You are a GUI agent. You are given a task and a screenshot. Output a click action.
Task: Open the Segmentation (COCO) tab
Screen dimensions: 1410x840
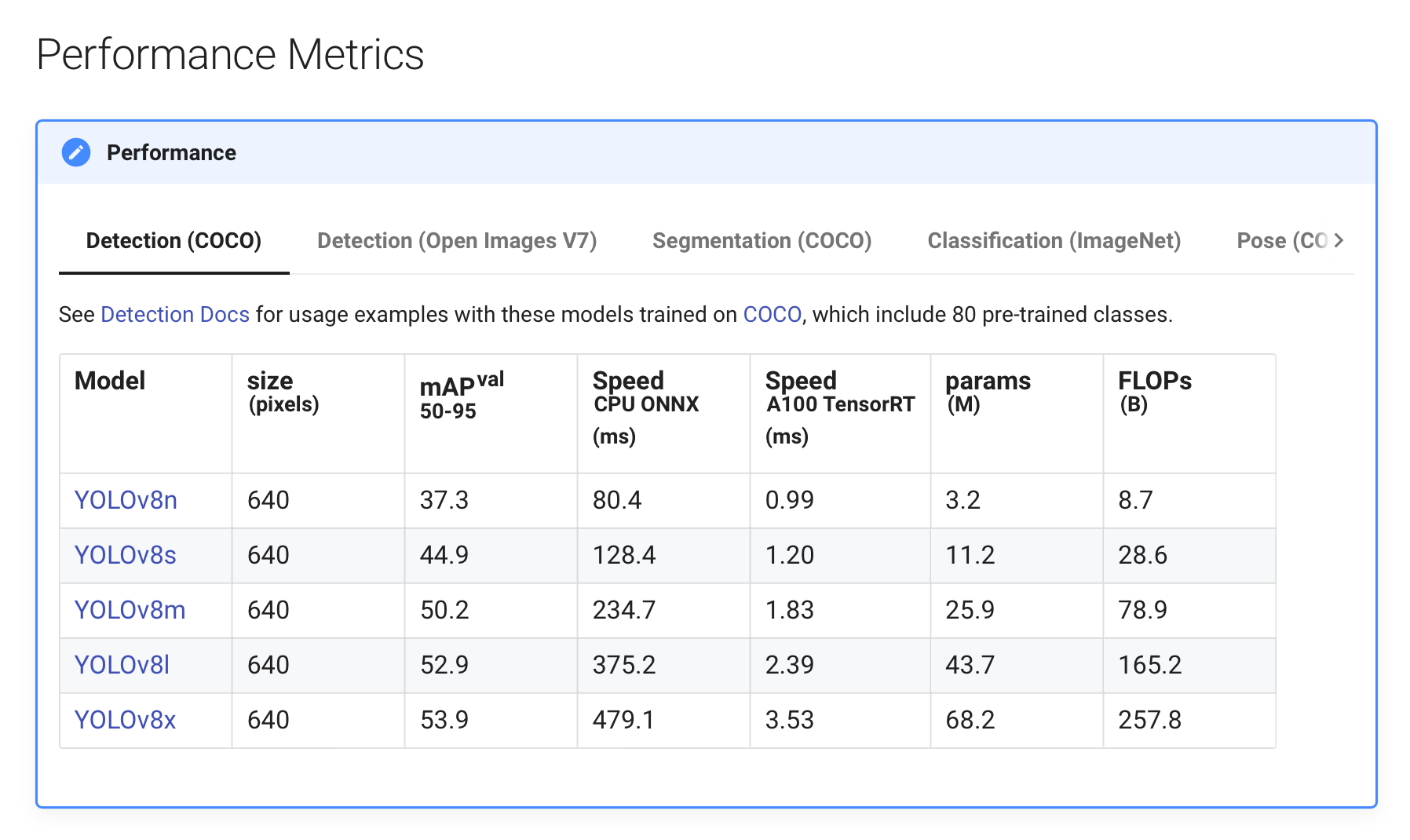pyautogui.click(x=762, y=241)
